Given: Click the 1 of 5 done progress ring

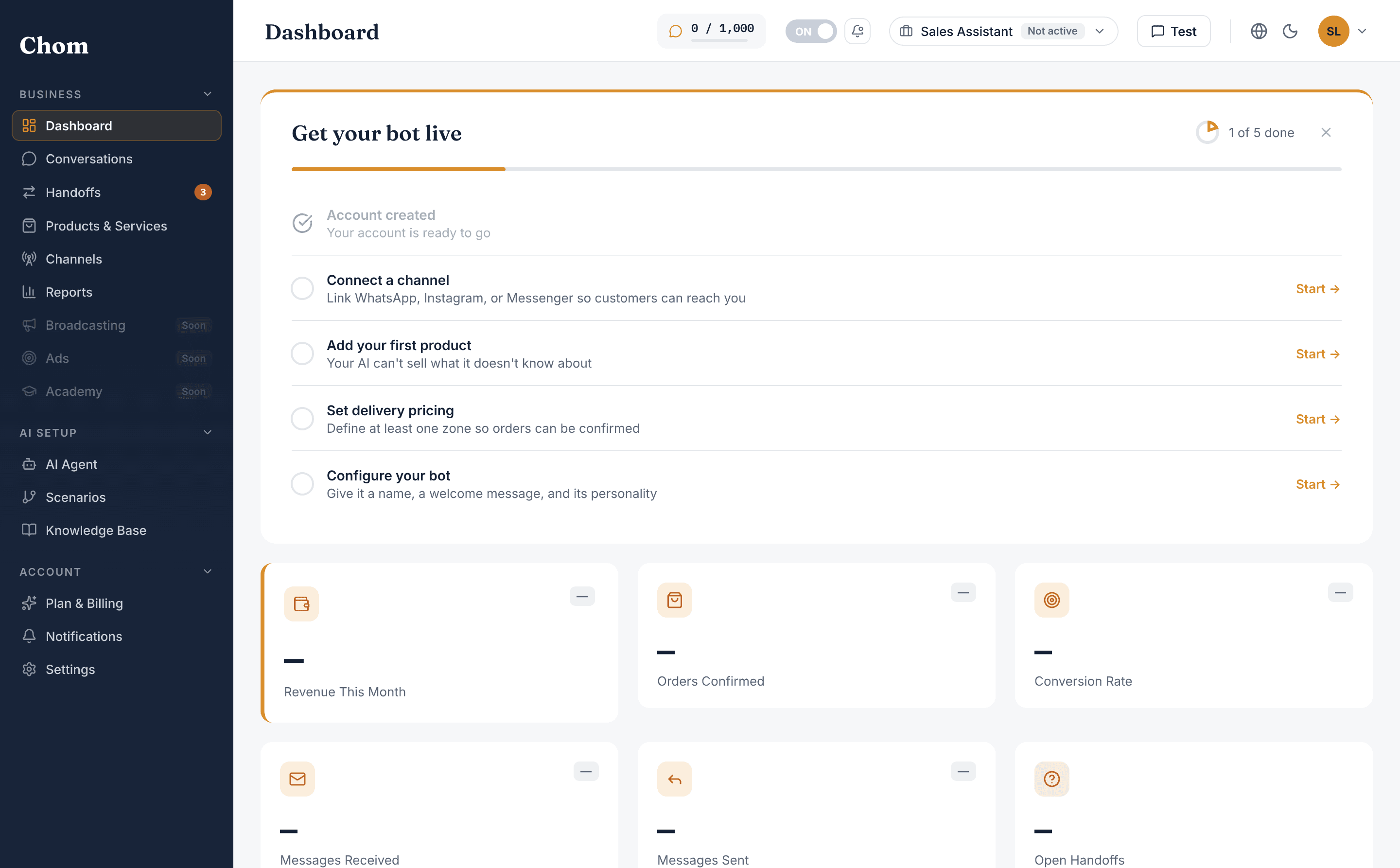Looking at the screenshot, I should click(x=1207, y=133).
